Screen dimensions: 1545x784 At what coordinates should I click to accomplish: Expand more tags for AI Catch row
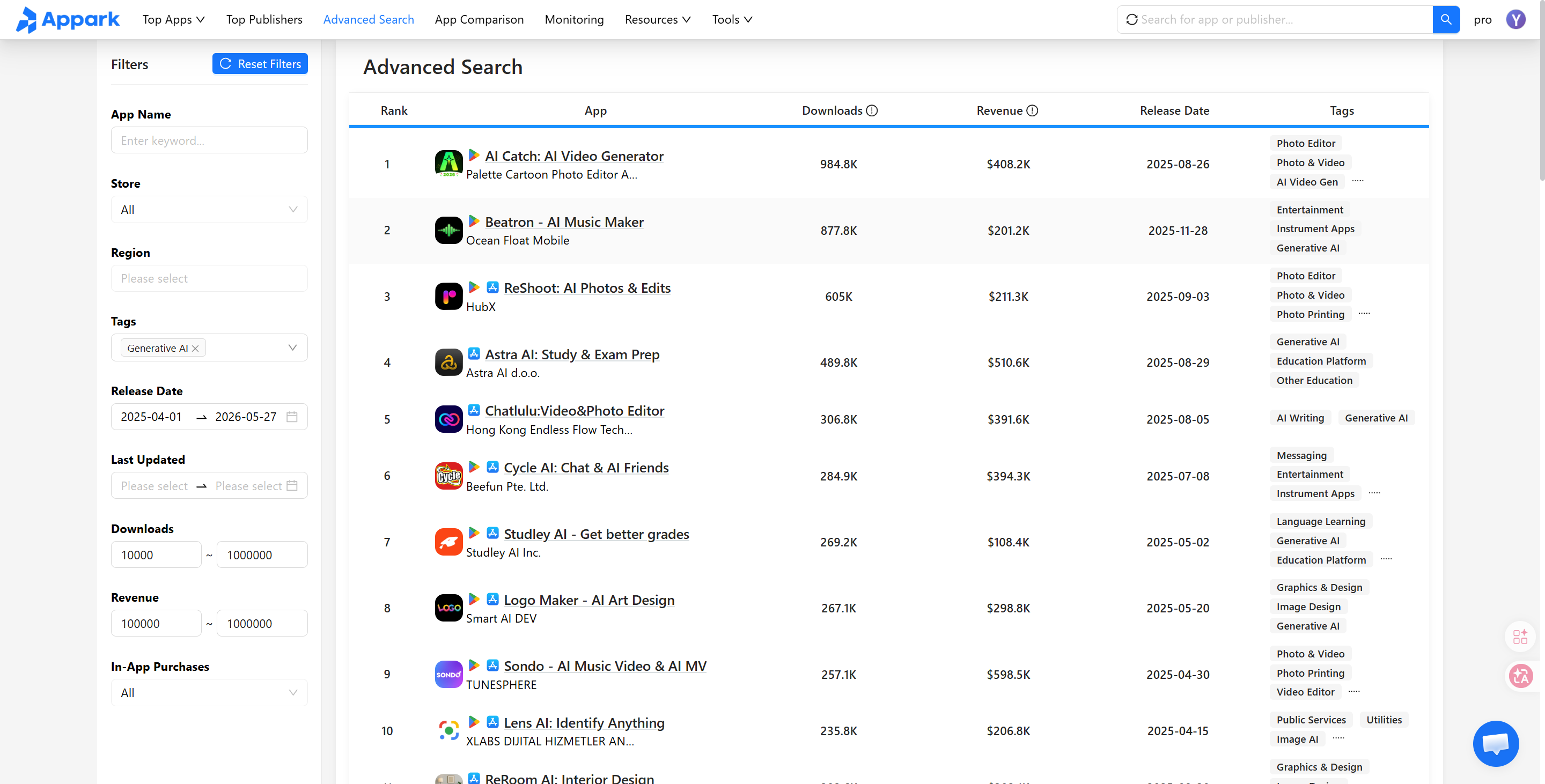pyautogui.click(x=1357, y=180)
